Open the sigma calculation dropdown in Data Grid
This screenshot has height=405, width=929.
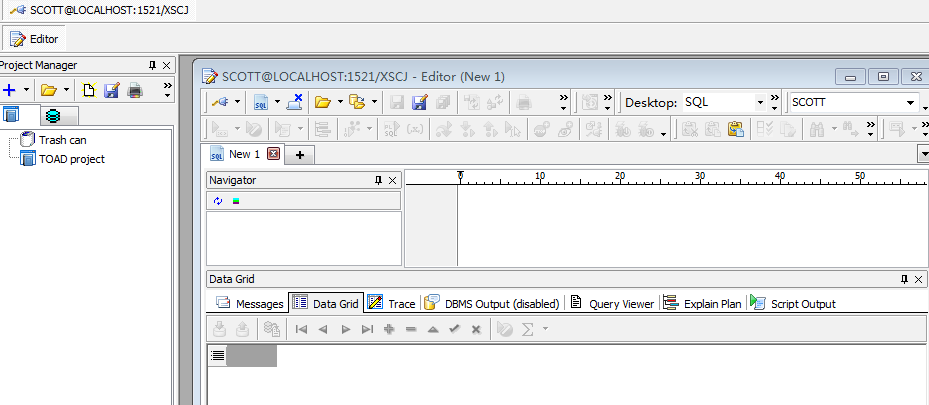pos(545,329)
